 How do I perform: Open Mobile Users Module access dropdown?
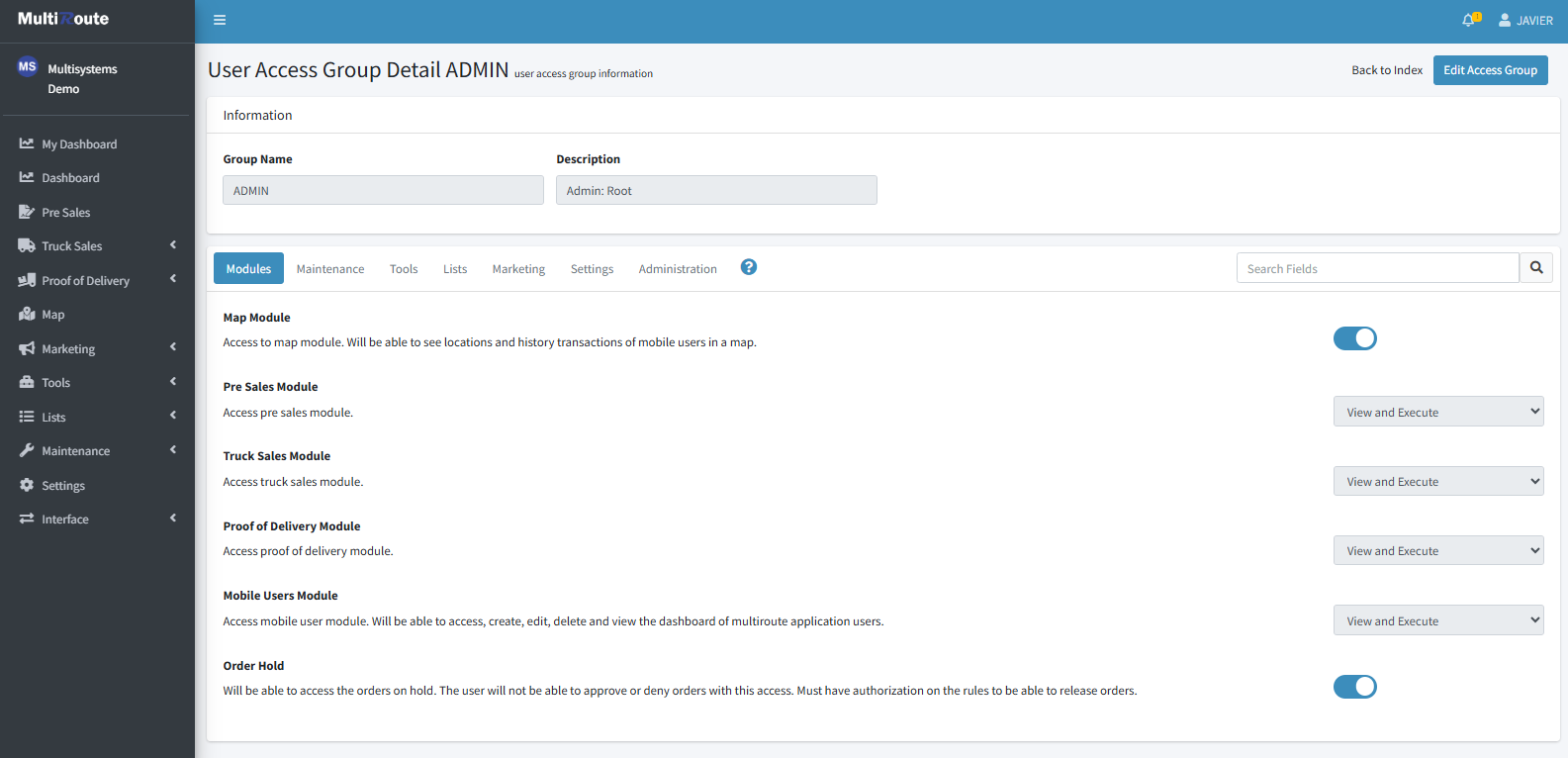click(x=1437, y=620)
